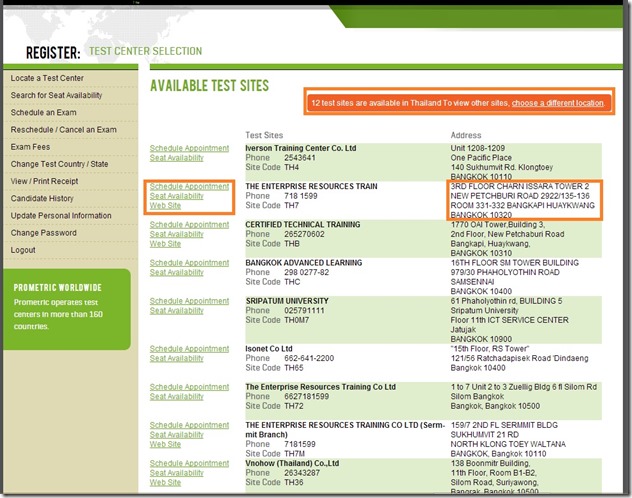
Task: Click Iverson Training Center Co. Ltd name
Action: click(x=301, y=148)
